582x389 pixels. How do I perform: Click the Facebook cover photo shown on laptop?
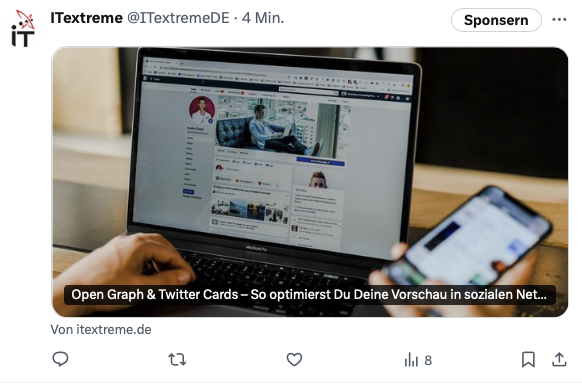point(283,126)
